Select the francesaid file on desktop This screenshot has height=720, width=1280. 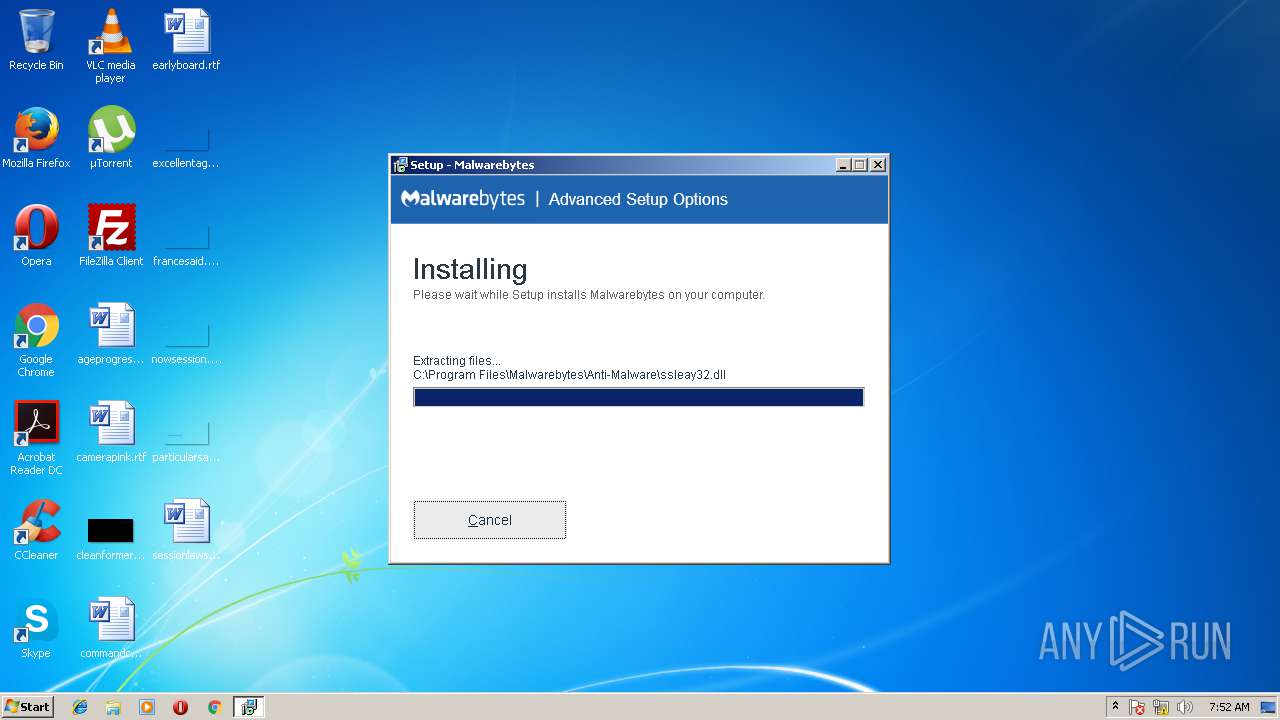coord(186,245)
